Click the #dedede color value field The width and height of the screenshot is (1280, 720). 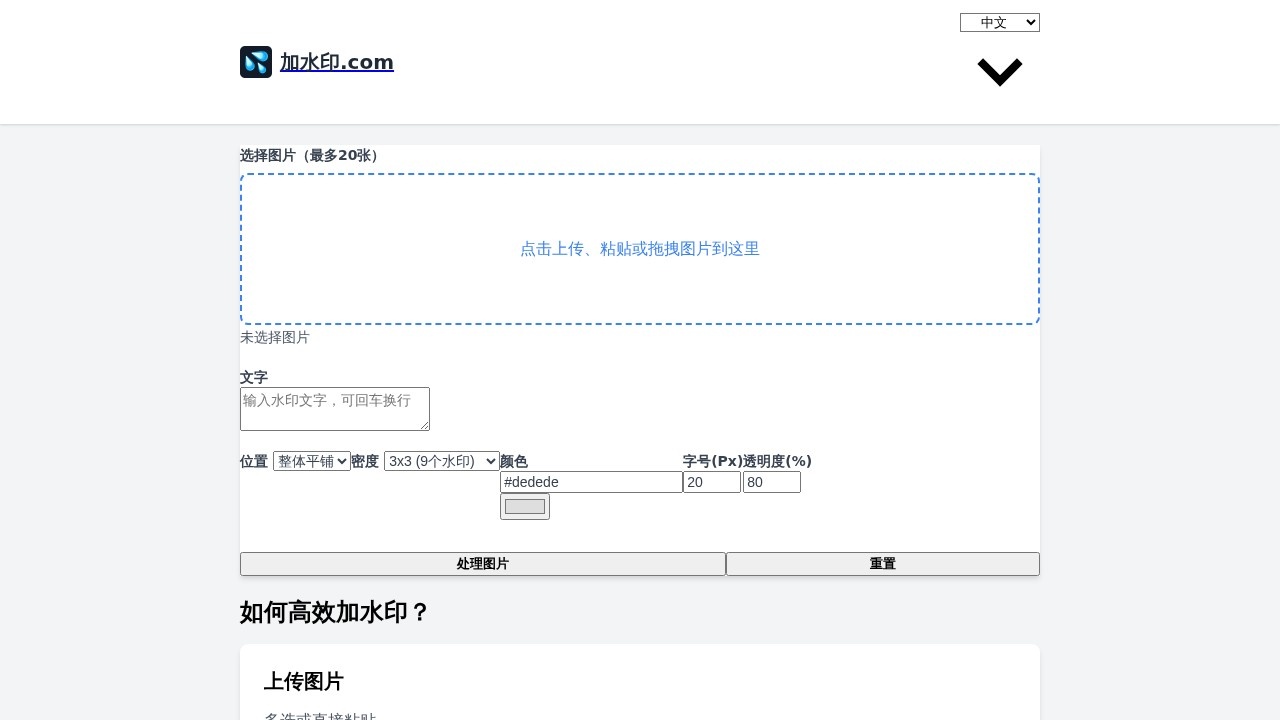[x=591, y=482]
